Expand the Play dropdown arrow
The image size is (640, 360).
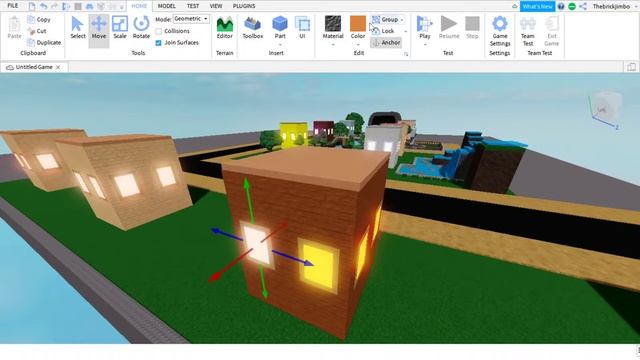pyautogui.click(x=424, y=44)
